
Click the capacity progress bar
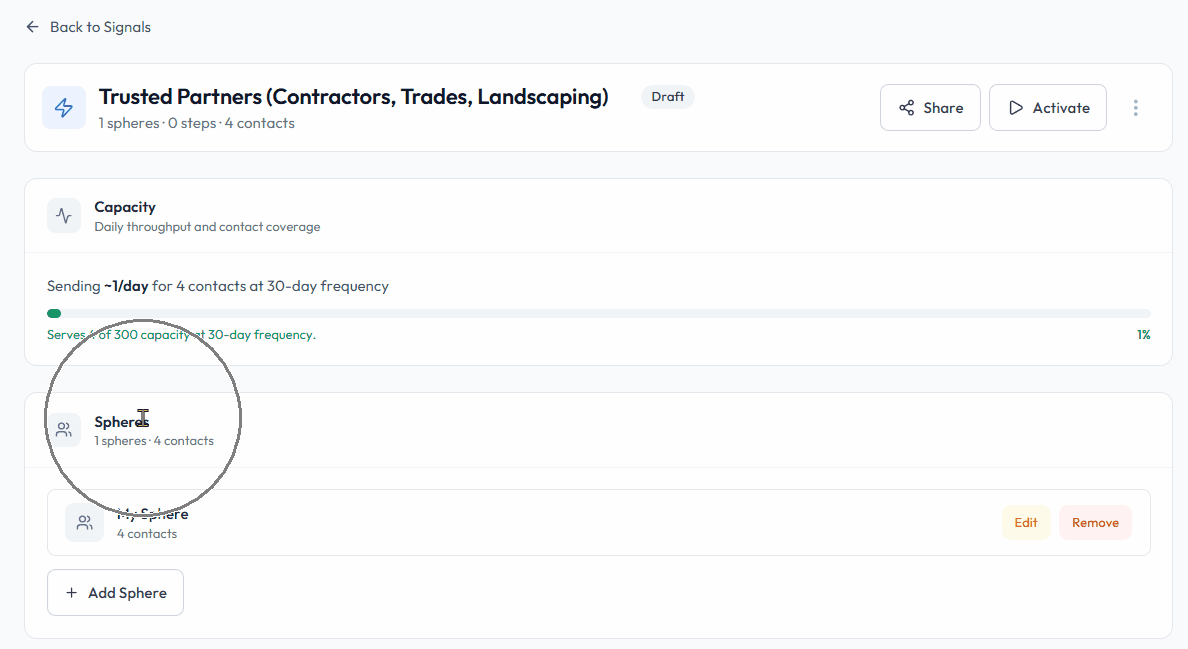click(598, 314)
